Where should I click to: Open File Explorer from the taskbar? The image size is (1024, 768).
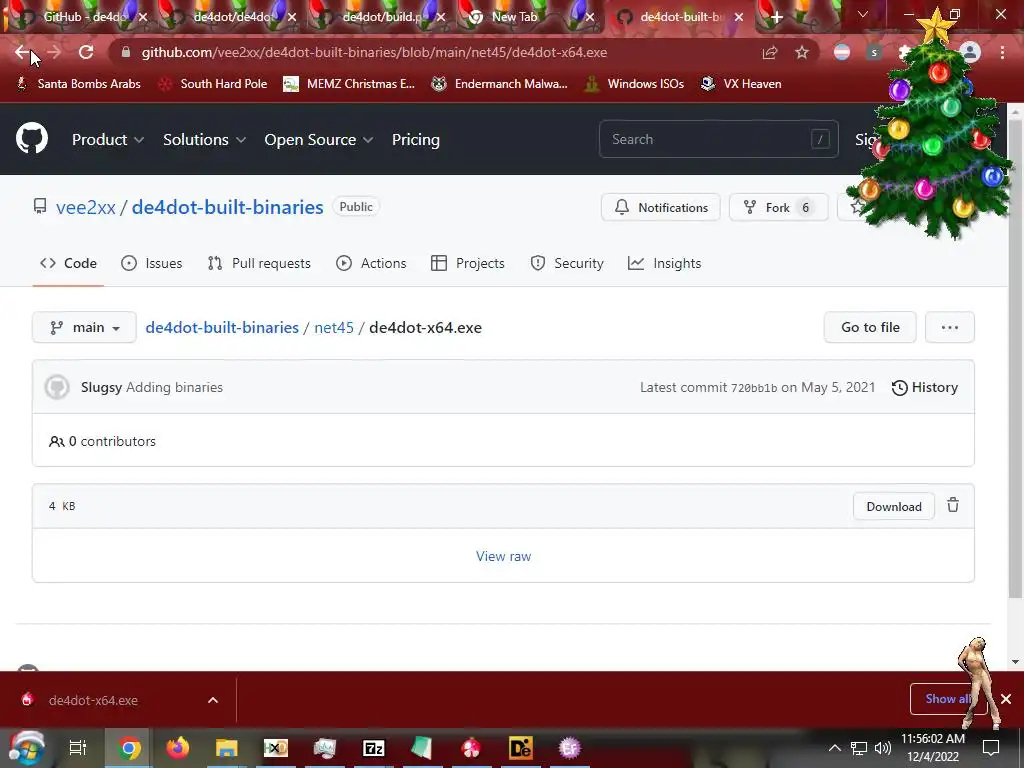(x=227, y=748)
